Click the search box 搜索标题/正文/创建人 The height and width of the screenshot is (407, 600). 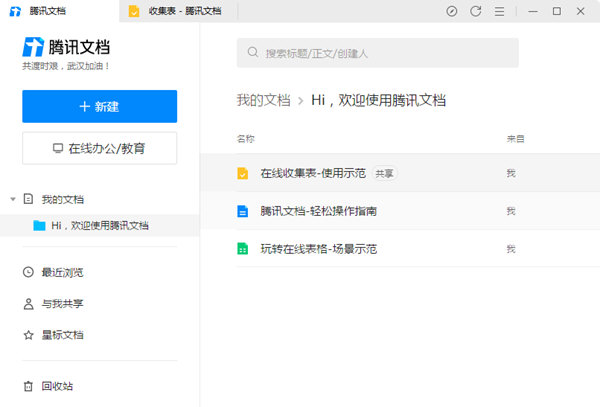click(377, 52)
